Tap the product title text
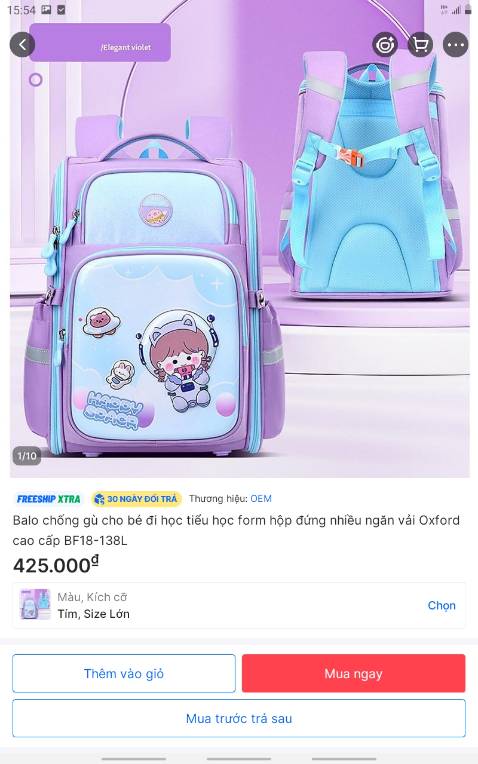The width and height of the screenshot is (478, 764). tap(236, 530)
